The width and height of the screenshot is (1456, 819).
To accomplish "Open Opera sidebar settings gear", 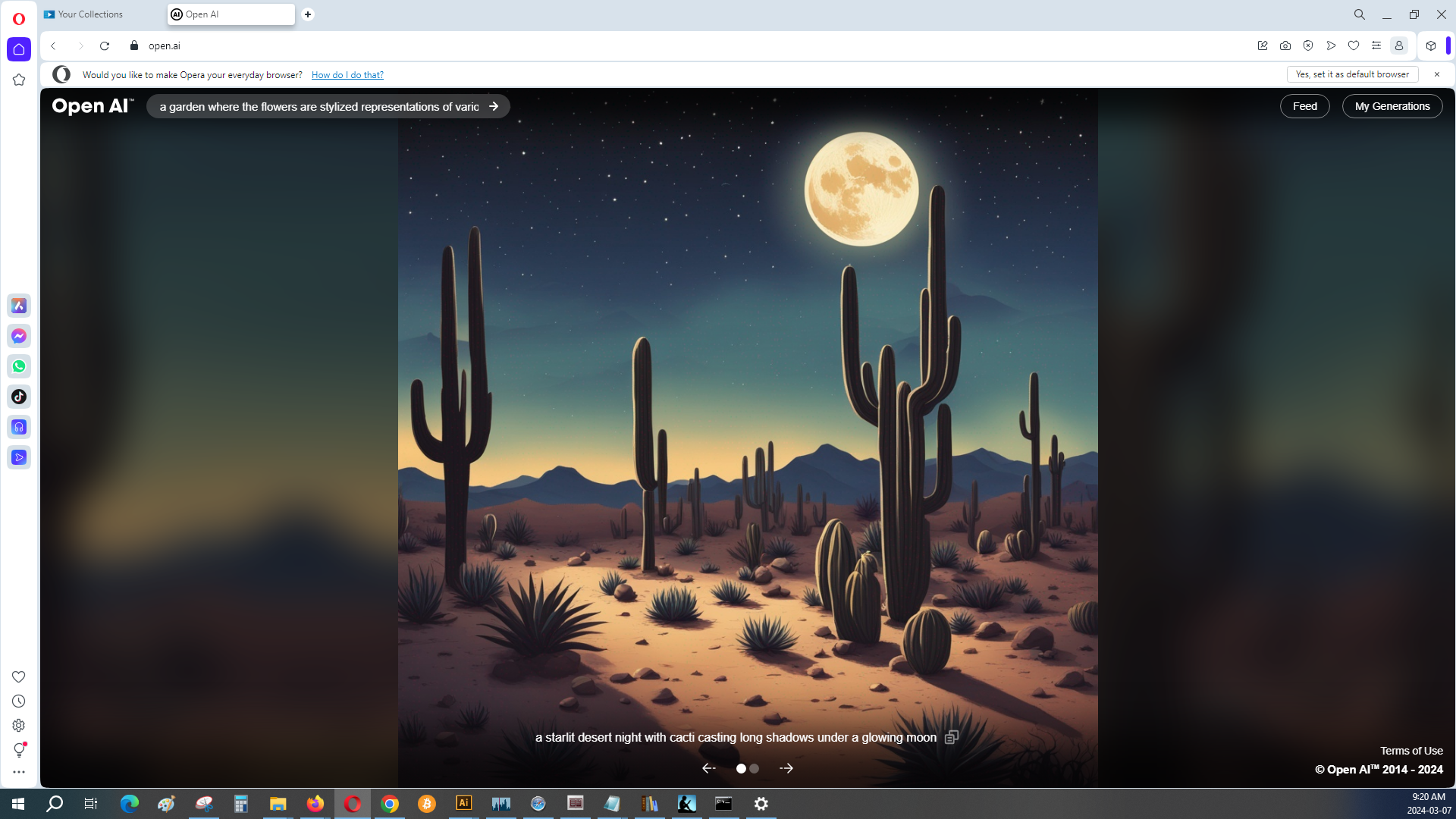I will (x=19, y=726).
